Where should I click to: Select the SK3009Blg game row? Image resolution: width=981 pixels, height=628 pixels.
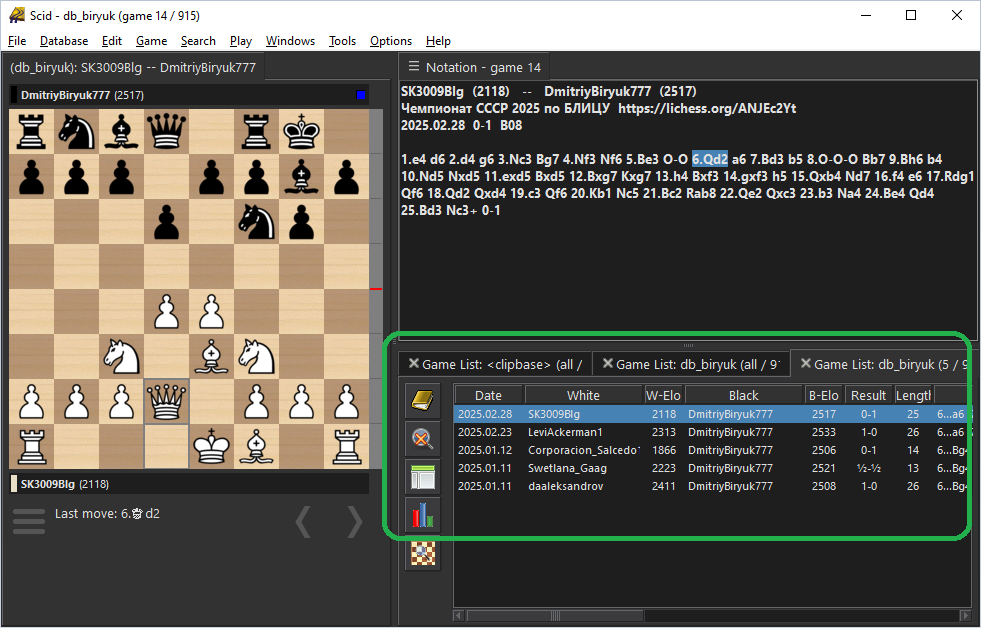(x=711, y=414)
